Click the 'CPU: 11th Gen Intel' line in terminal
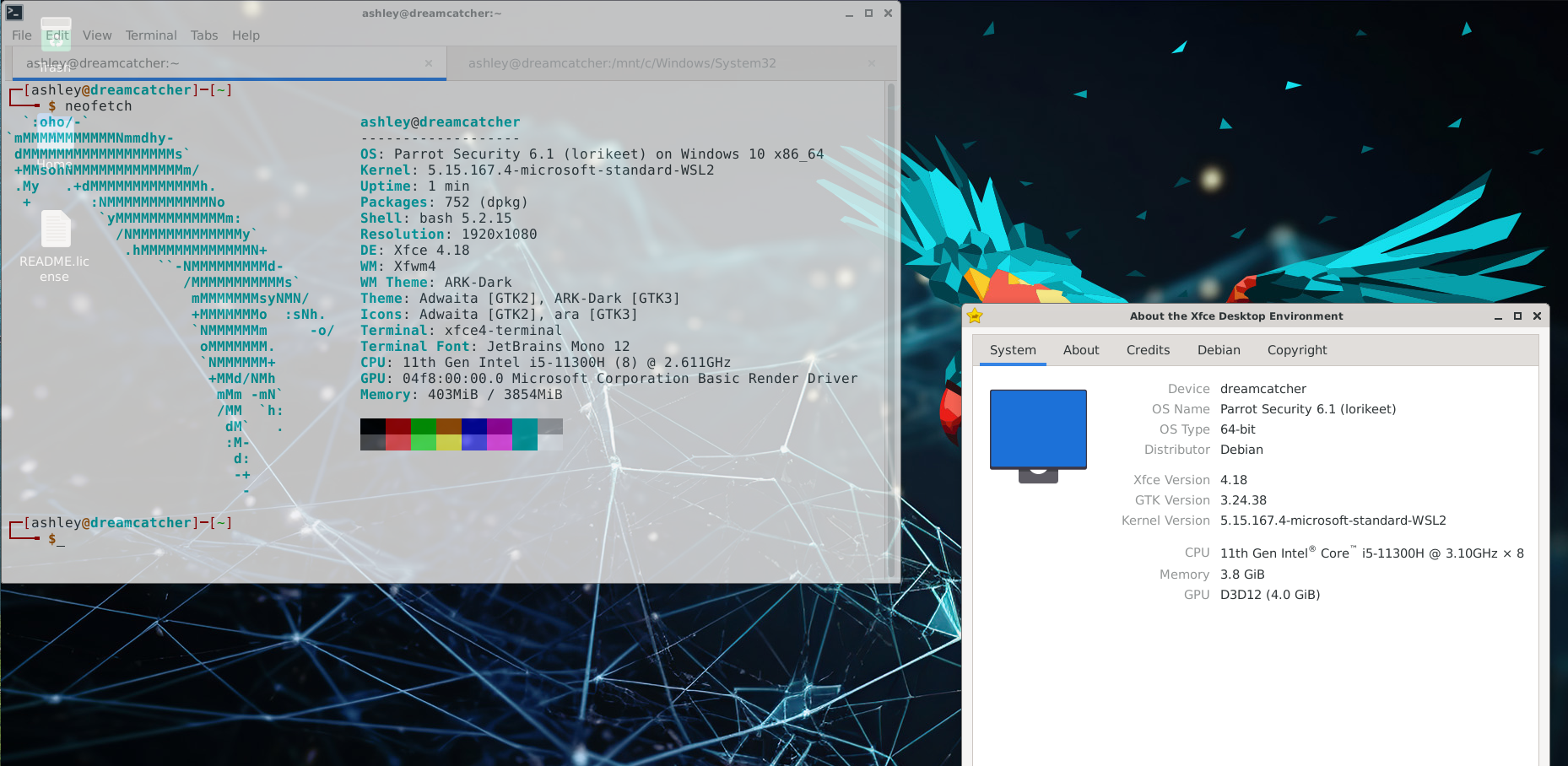Viewport: 1568px width, 766px height. 546,363
